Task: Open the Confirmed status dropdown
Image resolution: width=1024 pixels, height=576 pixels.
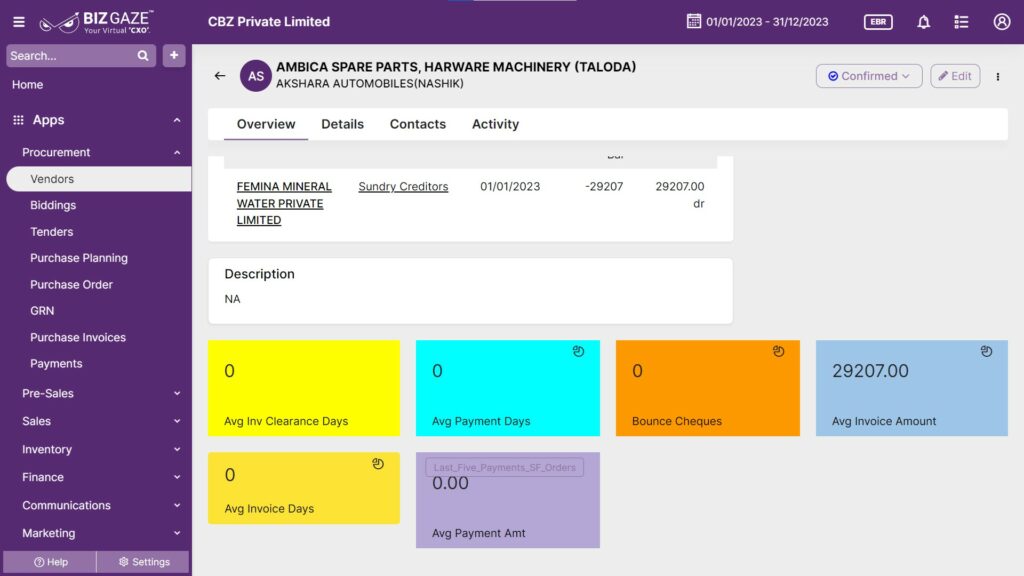Action: 869,76
